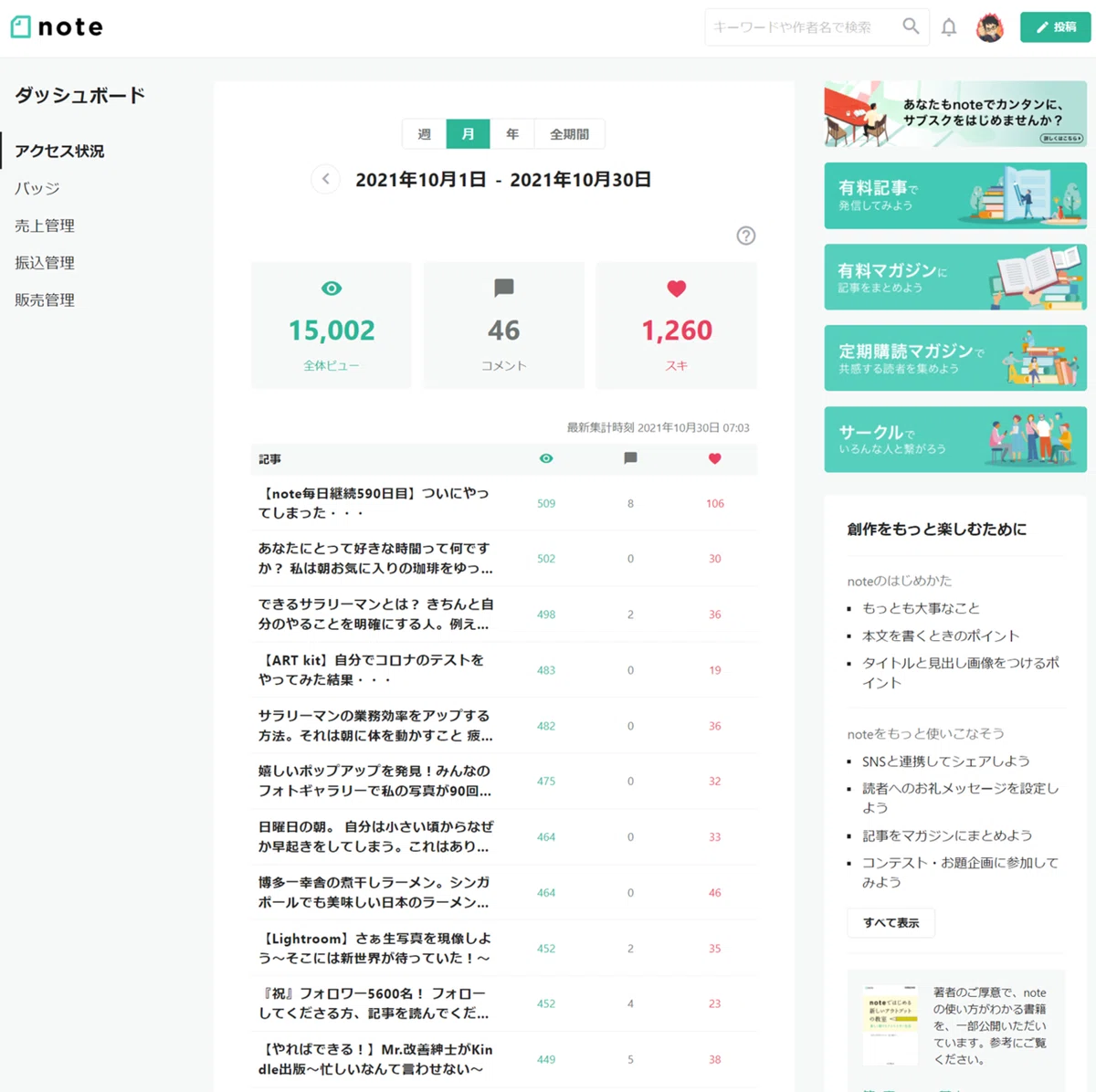Focus the keyword search input field
The height and width of the screenshot is (1092, 1096).
(x=804, y=27)
